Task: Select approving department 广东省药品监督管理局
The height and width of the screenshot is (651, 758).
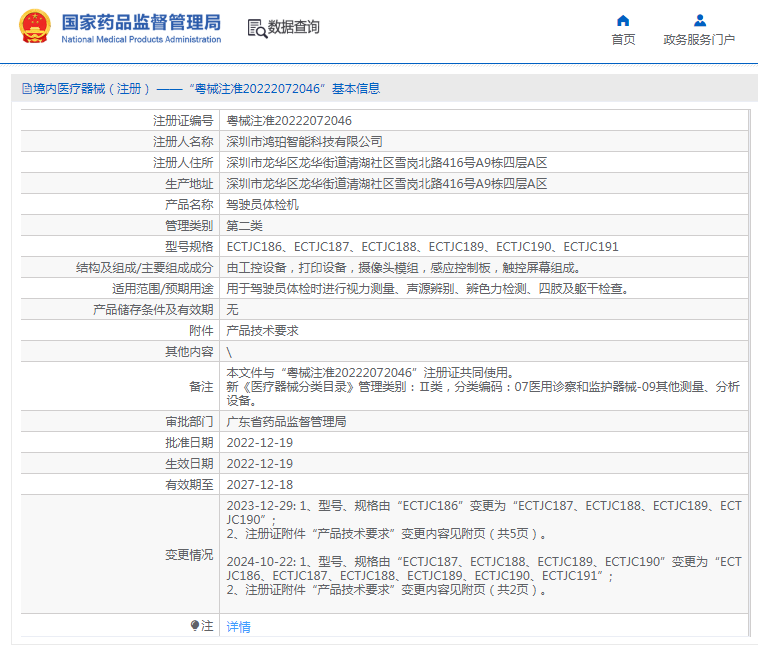Action: click(286, 422)
